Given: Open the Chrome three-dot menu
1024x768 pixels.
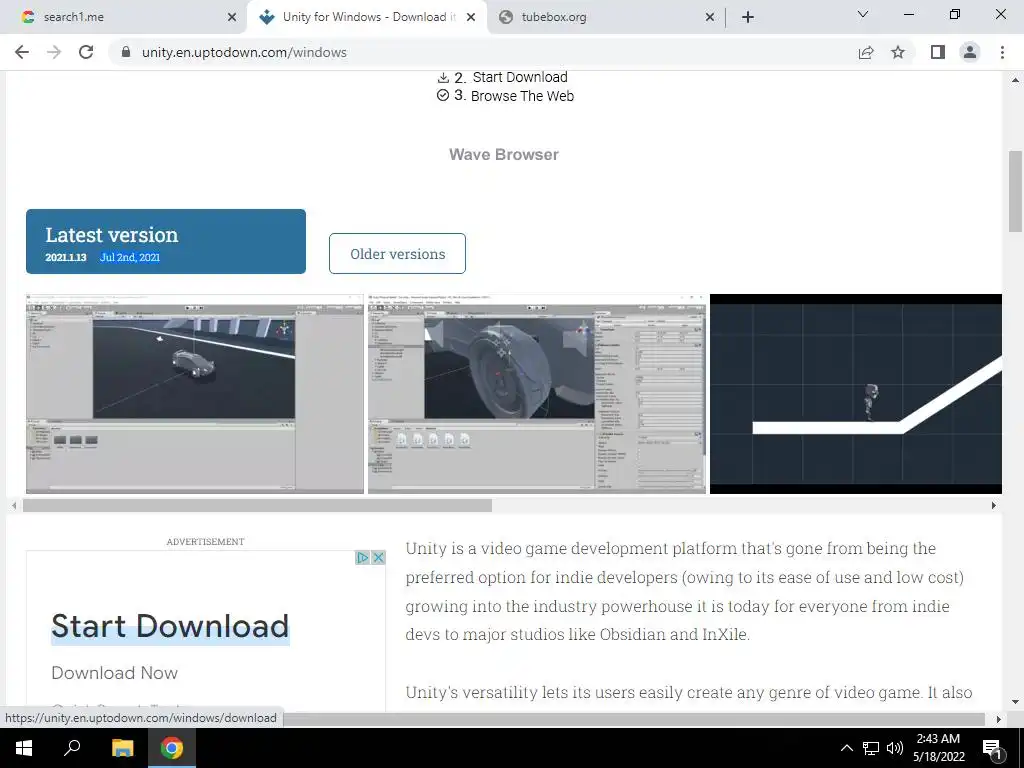Looking at the screenshot, I should [1002, 52].
